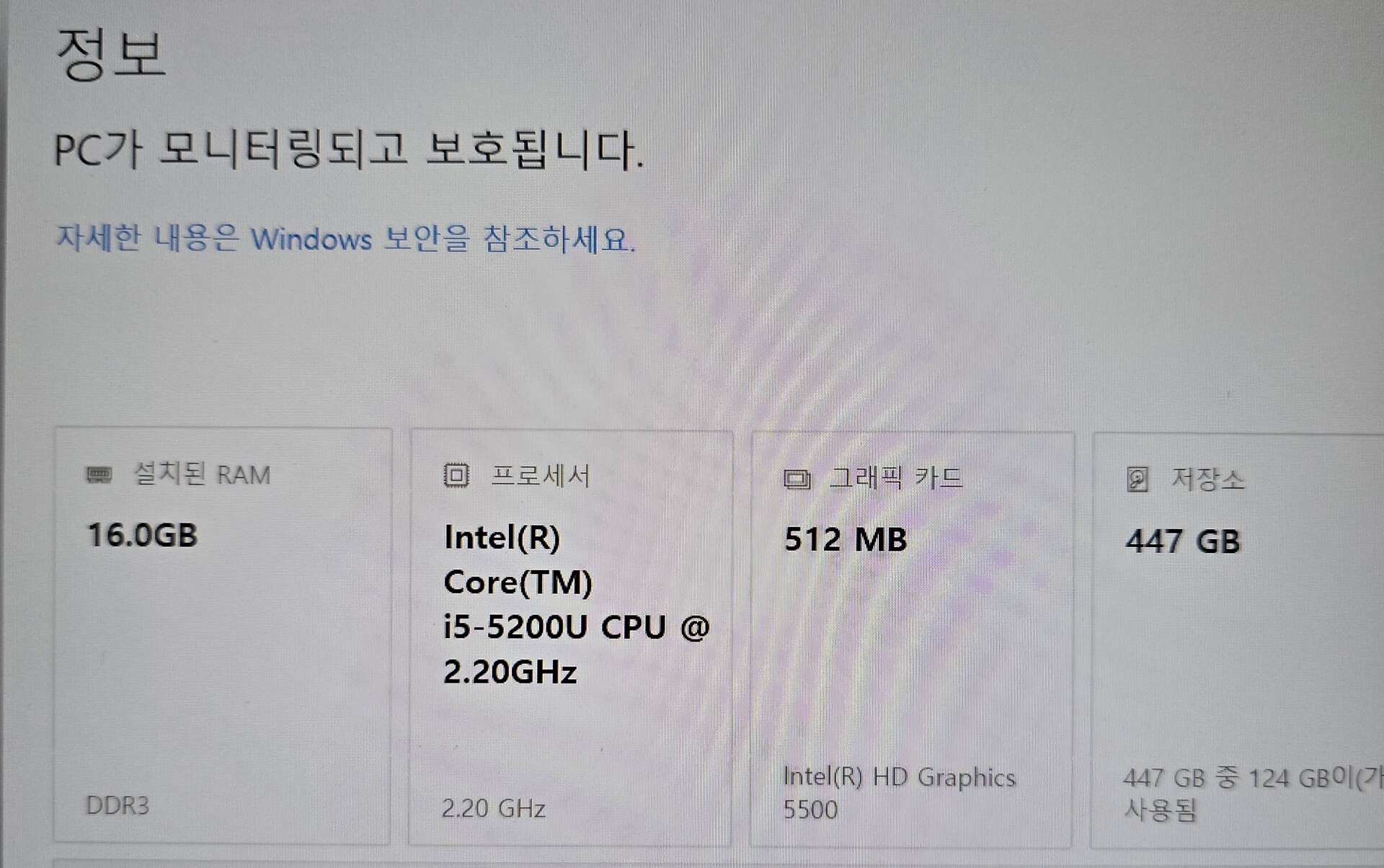Click the processor chip icon
This screenshot has height=868, width=1384.
click(x=456, y=476)
